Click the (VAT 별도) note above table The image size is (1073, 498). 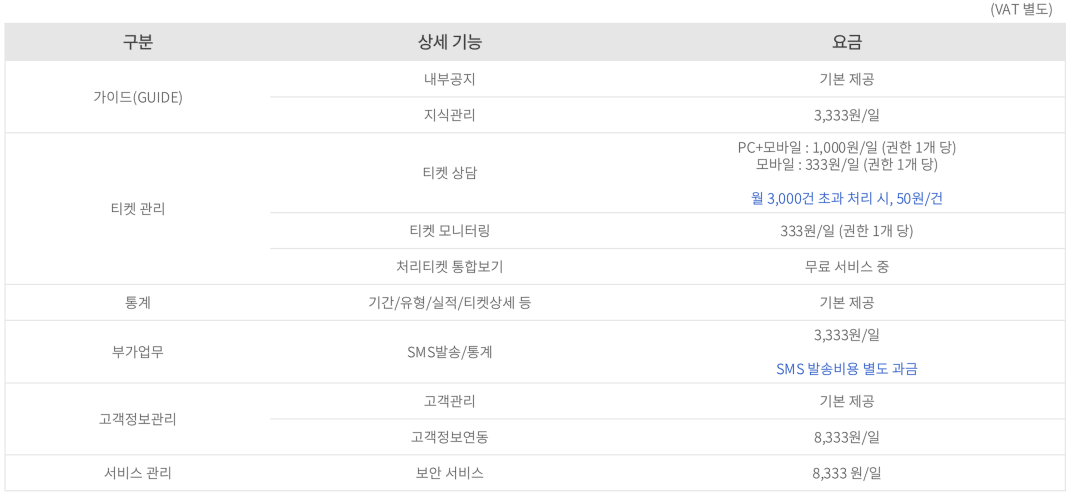(x=1020, y=10)
